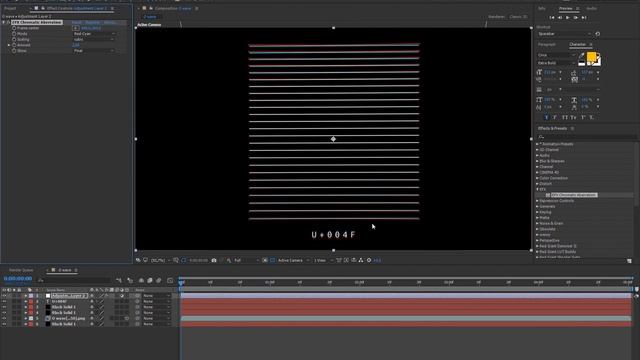Viewport: 640px width, 360px height.
Task: Click the Play button in Preview panel
Action: [x=568, y=18]
